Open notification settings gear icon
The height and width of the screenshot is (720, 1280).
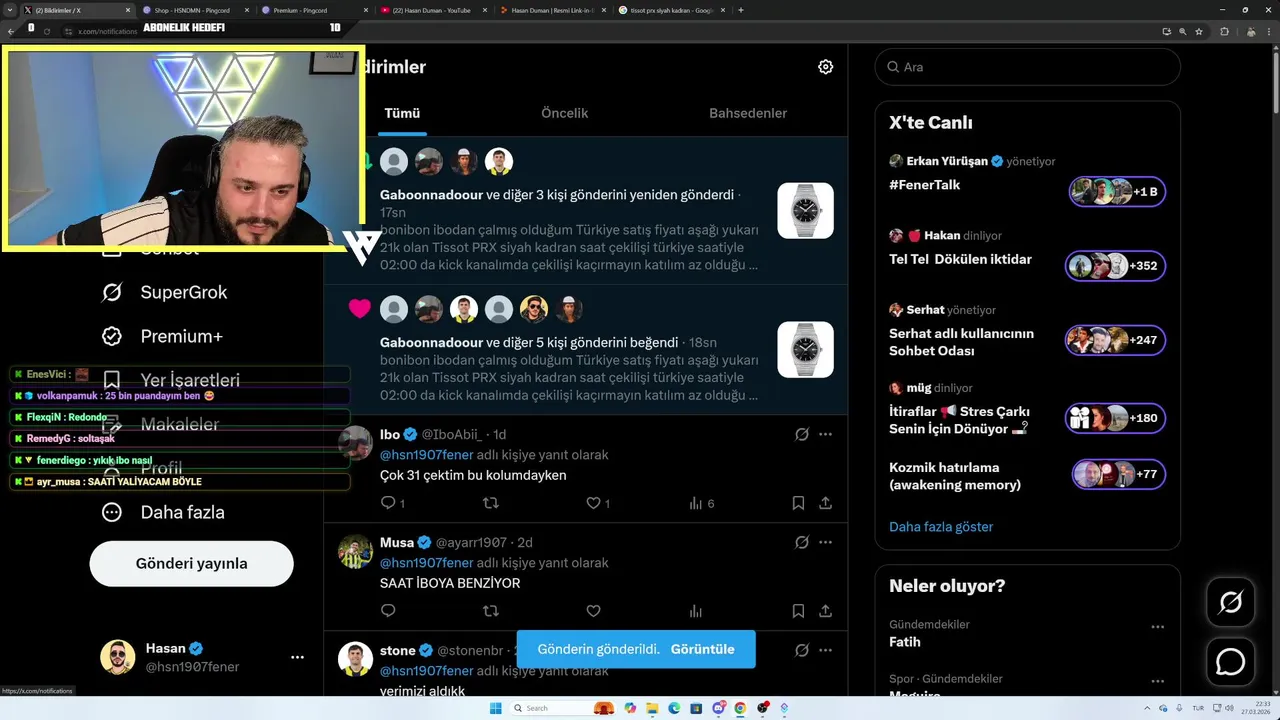(x=825, y=67)
